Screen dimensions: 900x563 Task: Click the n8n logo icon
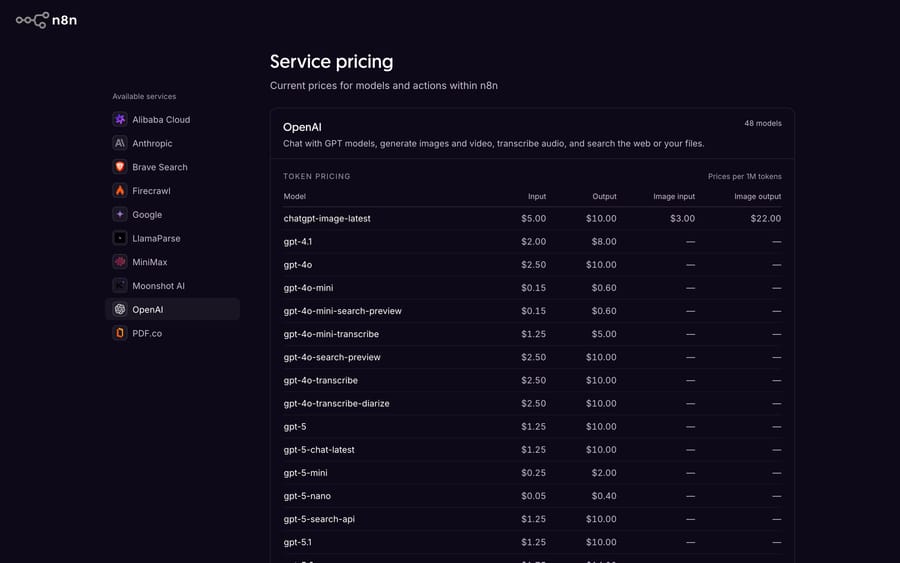(32, 20)
